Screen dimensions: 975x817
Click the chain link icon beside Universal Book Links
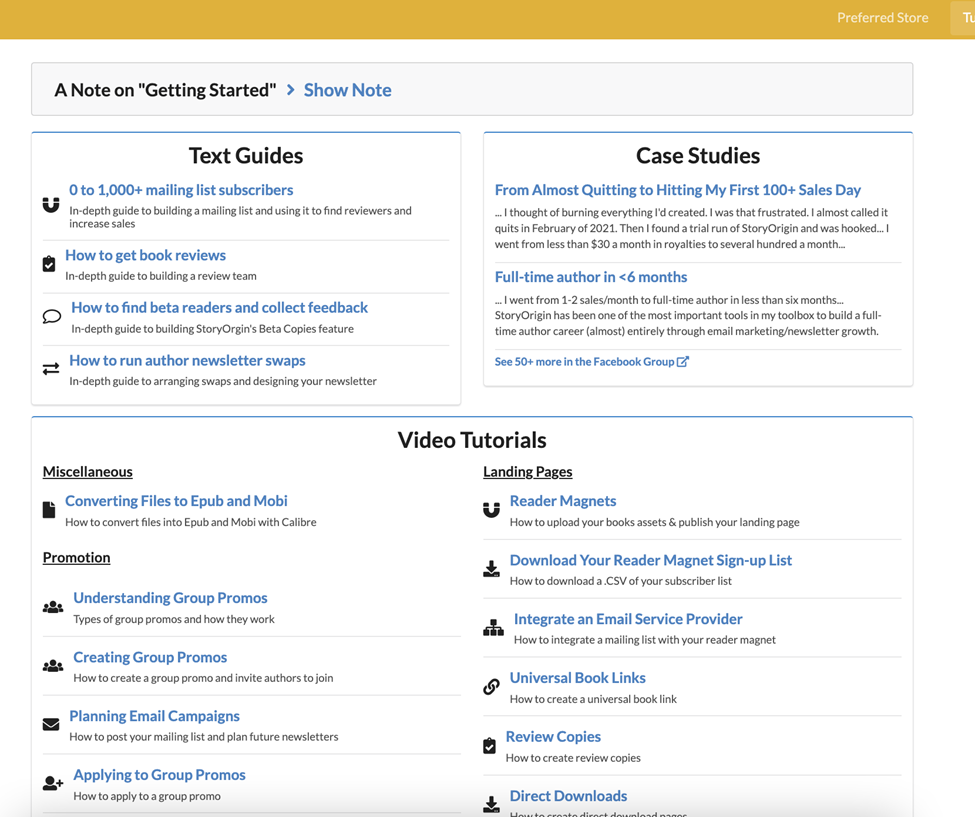pyautogui.click(x=491, y=686)
